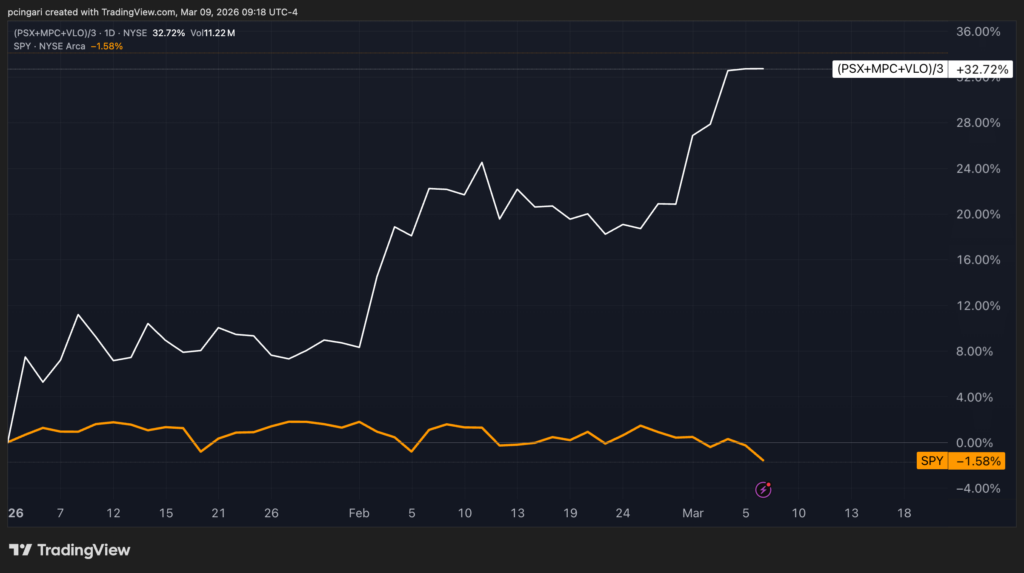Click the (PSX+MPC+VLO)/3 price scale label
This screenshot has width=1024, height=573.
(889, 70)
